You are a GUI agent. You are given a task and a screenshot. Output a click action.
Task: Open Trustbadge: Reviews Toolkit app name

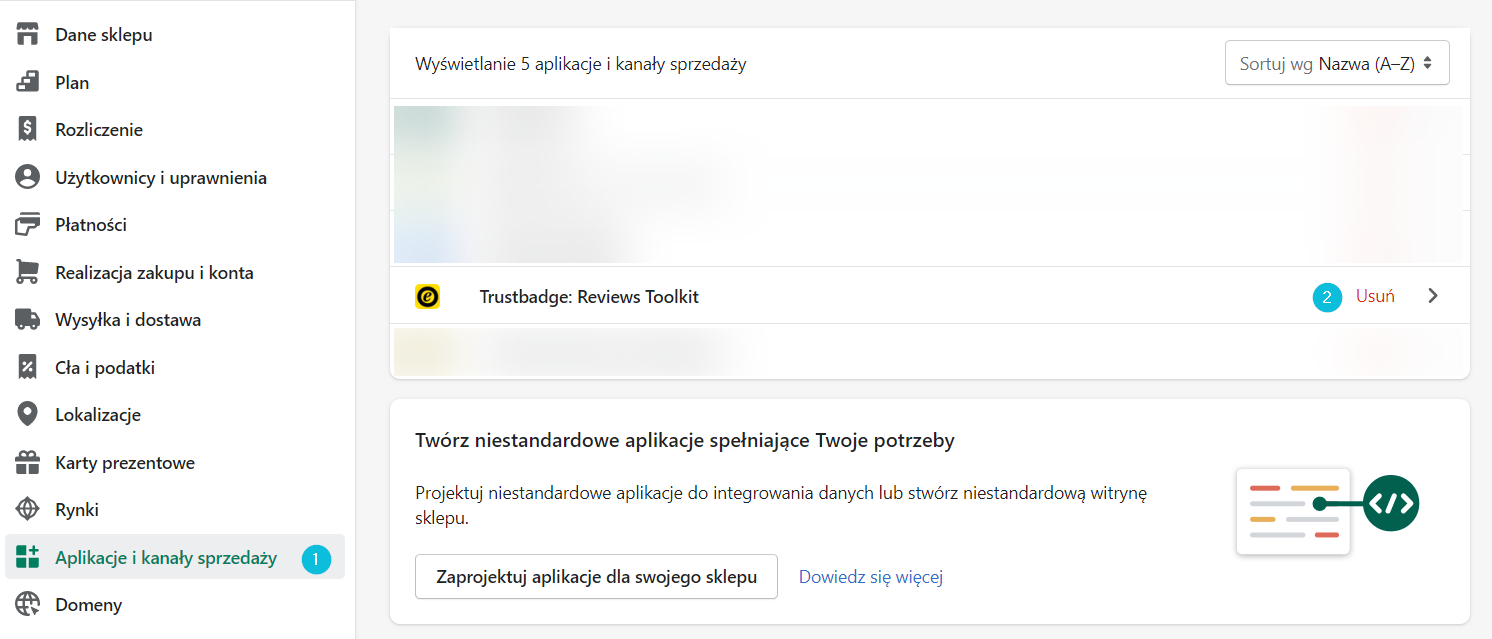tap(589, 297)
